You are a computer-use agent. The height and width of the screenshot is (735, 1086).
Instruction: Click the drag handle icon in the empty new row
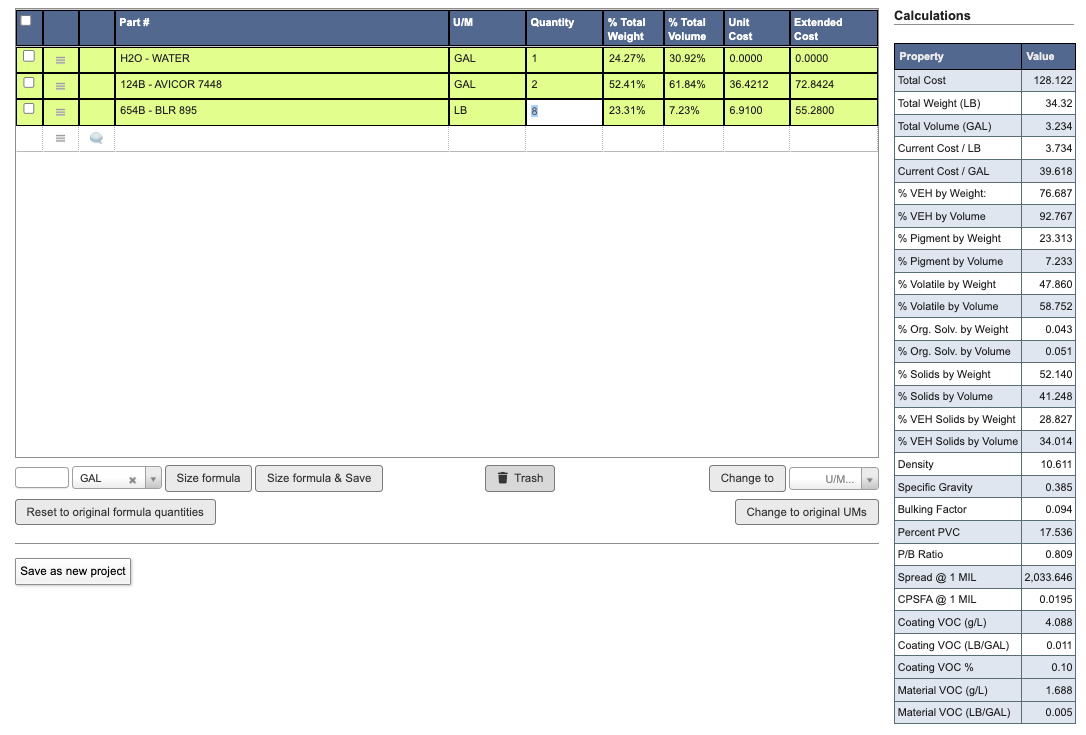click(x=60, y=139)
